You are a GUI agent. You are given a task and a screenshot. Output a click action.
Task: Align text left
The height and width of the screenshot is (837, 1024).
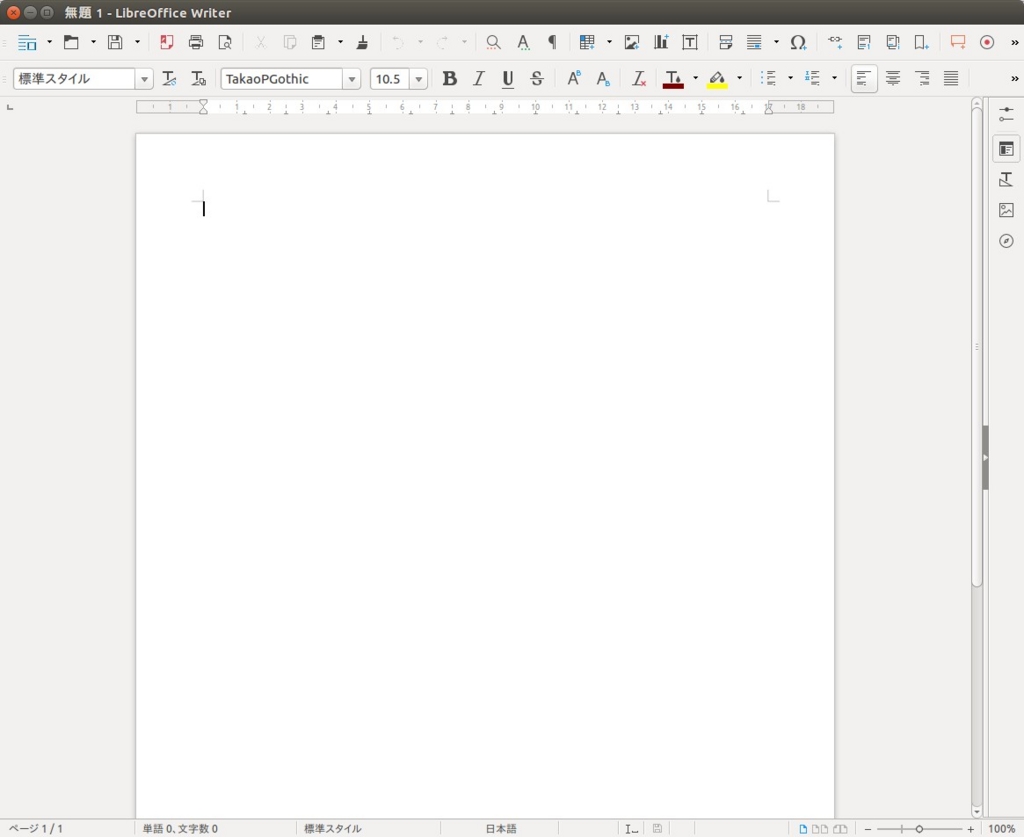[x=864, y=79]
